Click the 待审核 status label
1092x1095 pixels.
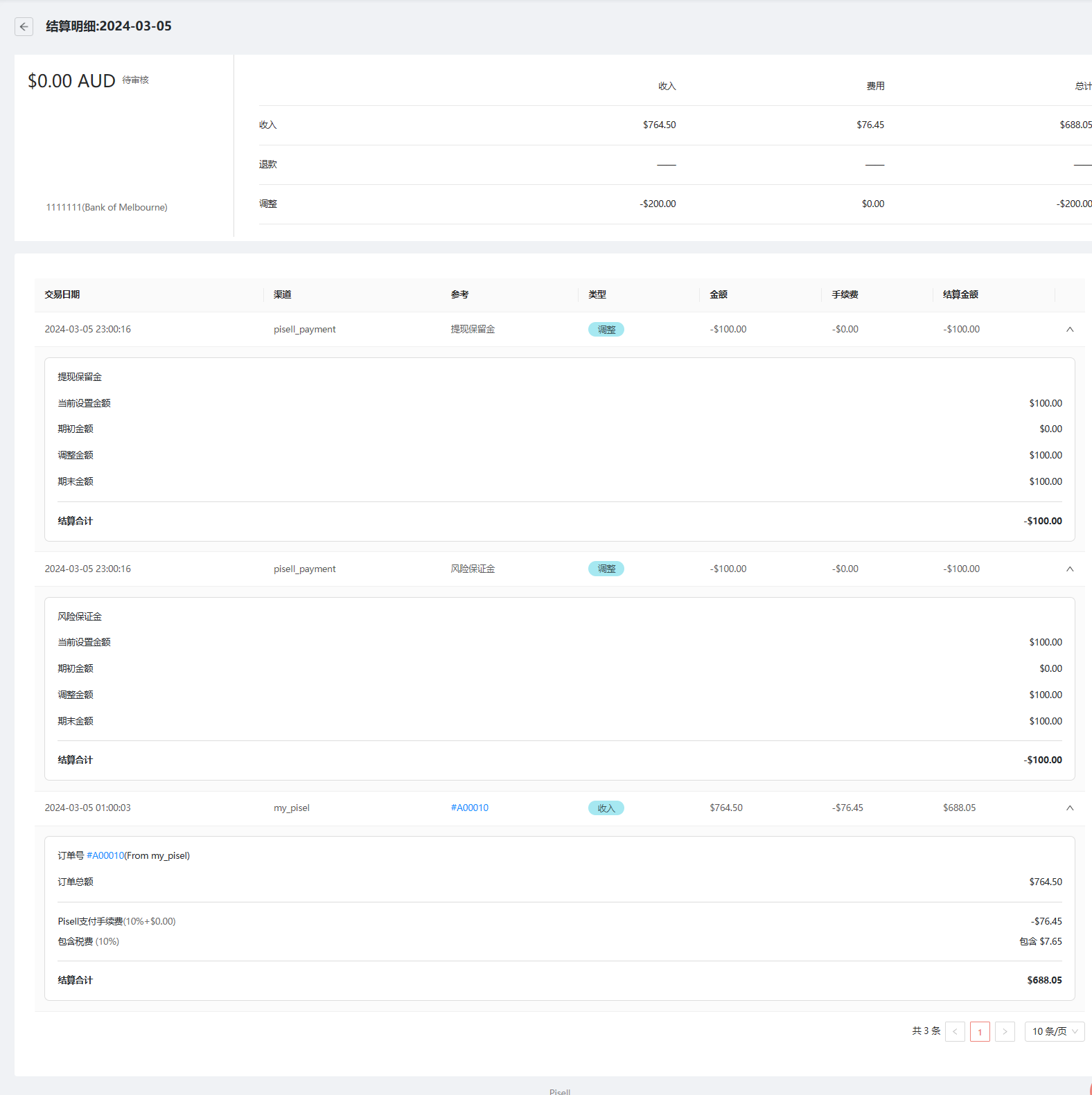136,80
